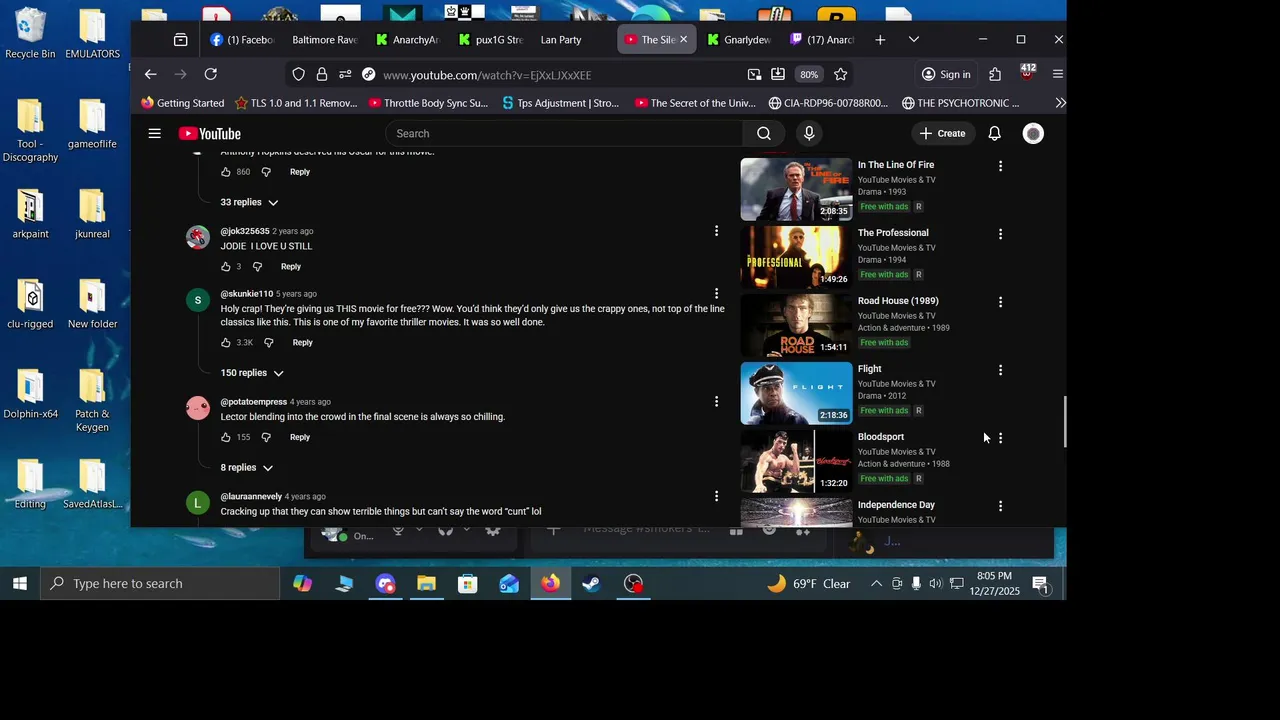Open The Professional movie thumbnail
The height and width of the screenshot is (720, 1280).
796,257
